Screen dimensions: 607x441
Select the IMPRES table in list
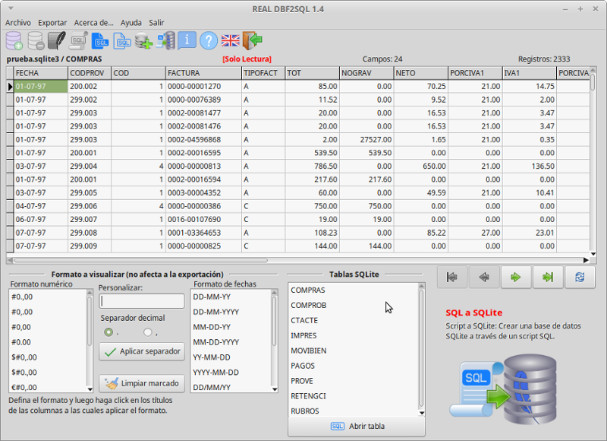[304, 336]
